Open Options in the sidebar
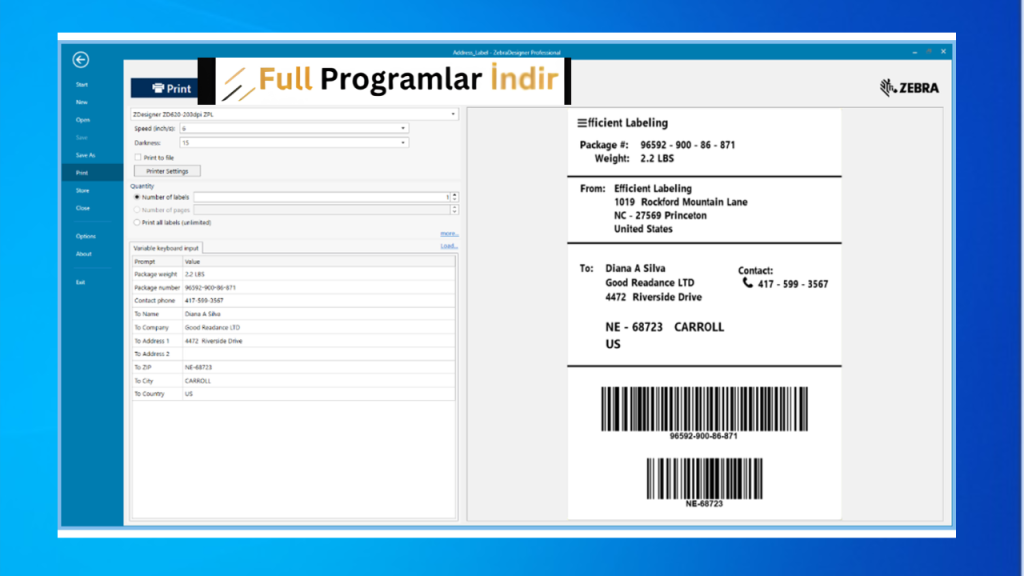Image resolution: width=1024 pixels, height=576 pixels. coord(86,236)
